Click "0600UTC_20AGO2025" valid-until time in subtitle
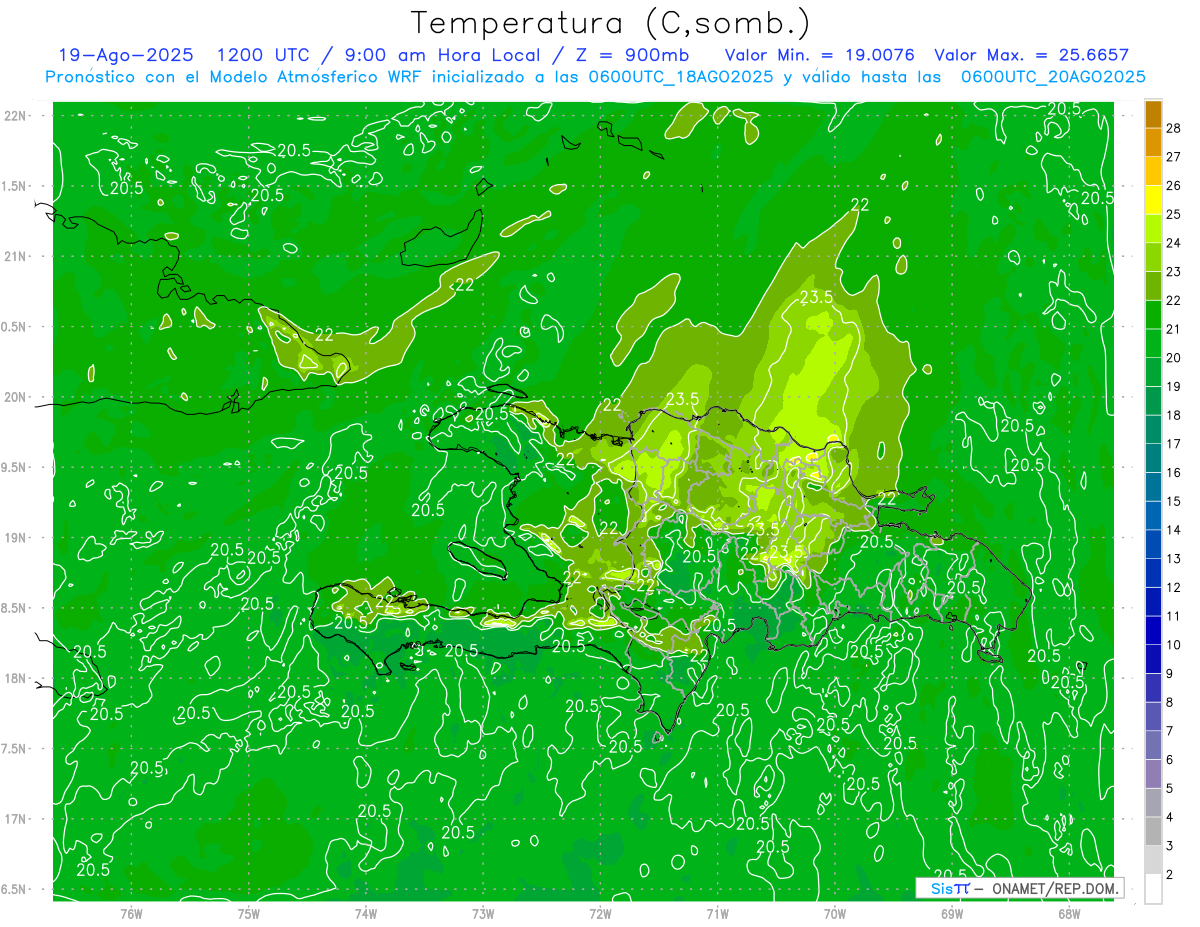This screenshot has width=1200, height=927. 1053,77
